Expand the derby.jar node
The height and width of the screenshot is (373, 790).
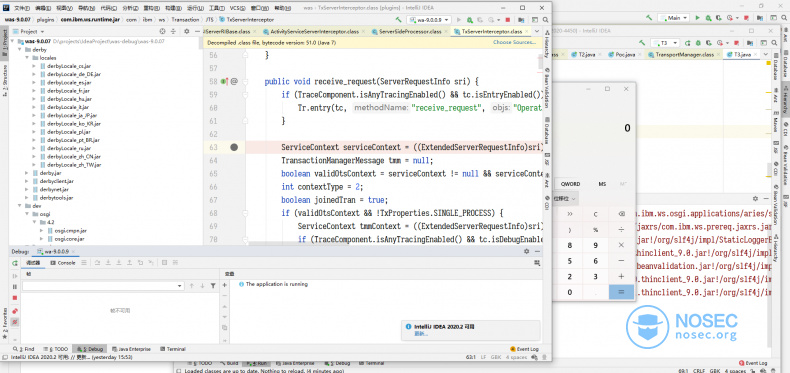click(27, 173)
